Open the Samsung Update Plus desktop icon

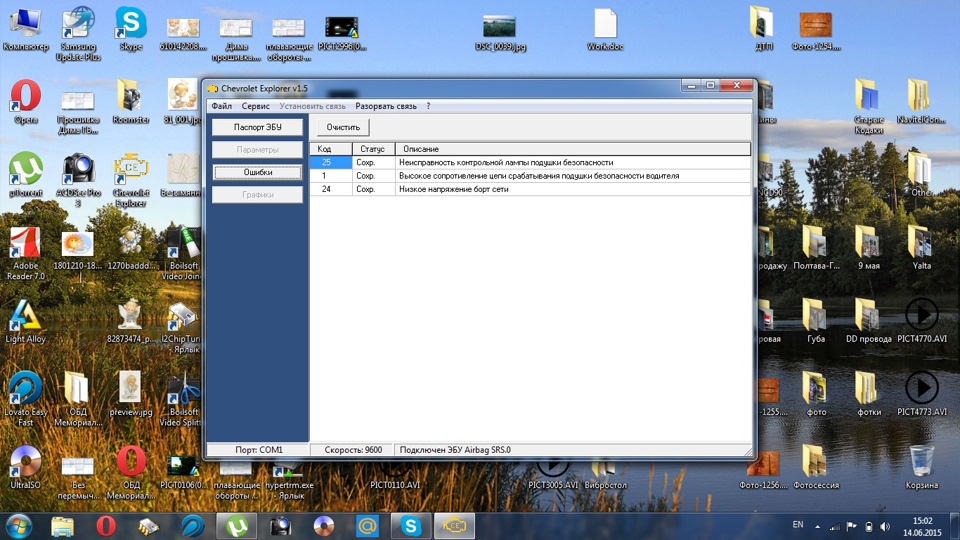(x=78, y=33)
